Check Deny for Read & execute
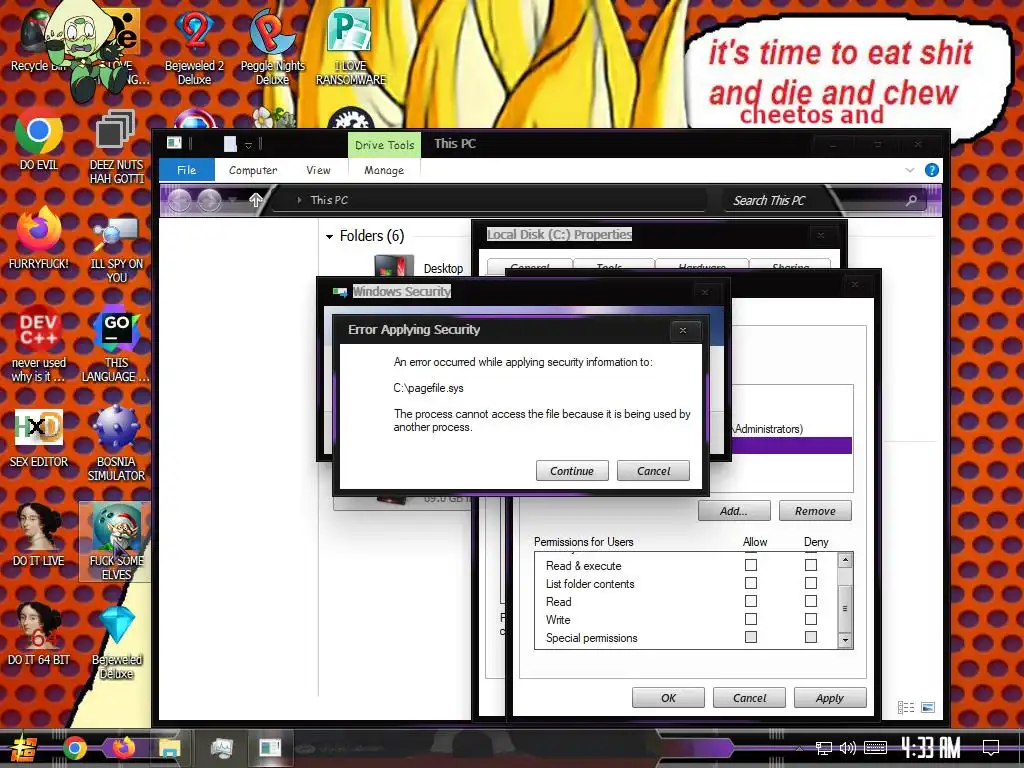This screenshot has height=768, width=1024. [810, 565]
